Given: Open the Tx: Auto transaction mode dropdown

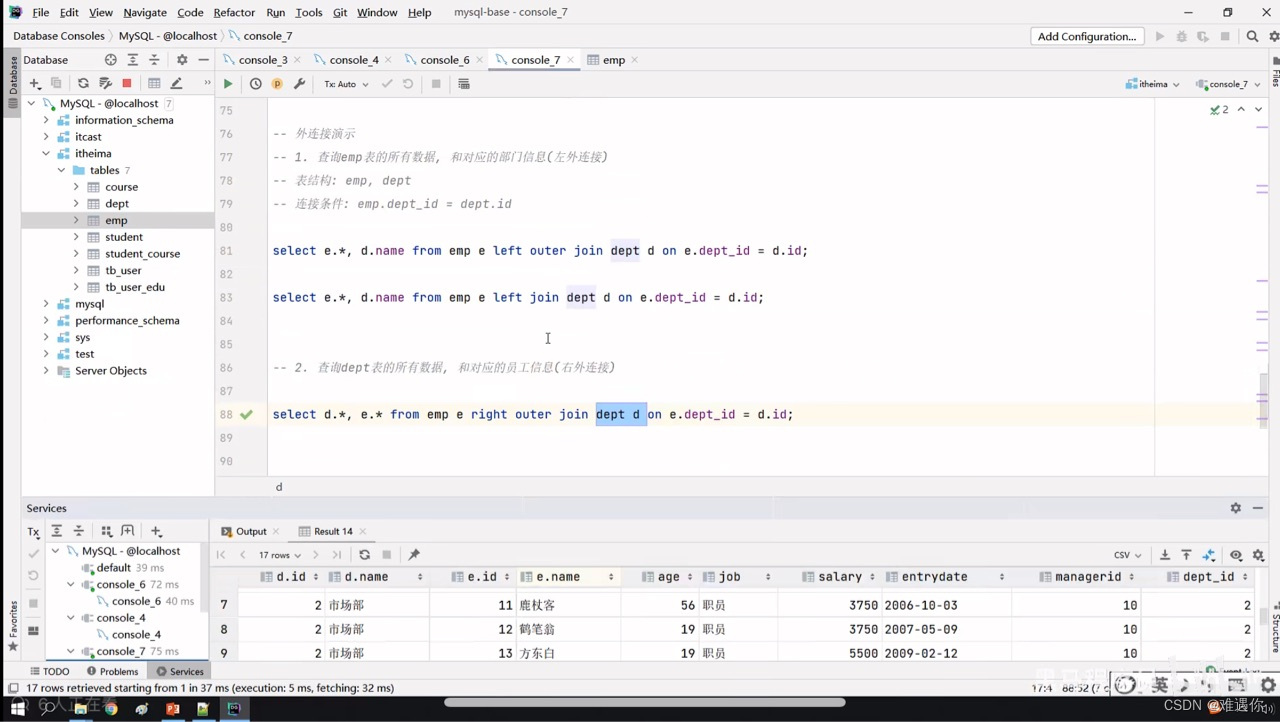Looking at the screenshot, I should (345, 84).
